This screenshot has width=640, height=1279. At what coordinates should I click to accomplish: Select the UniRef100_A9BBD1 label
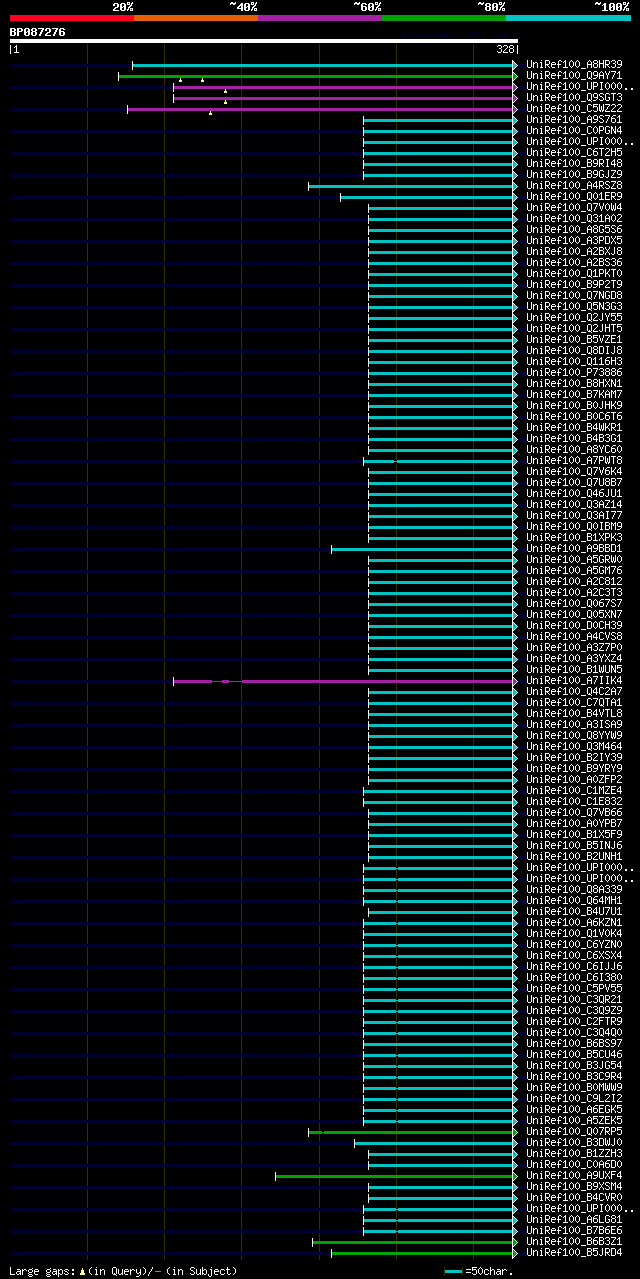click(x=574, y=548)
